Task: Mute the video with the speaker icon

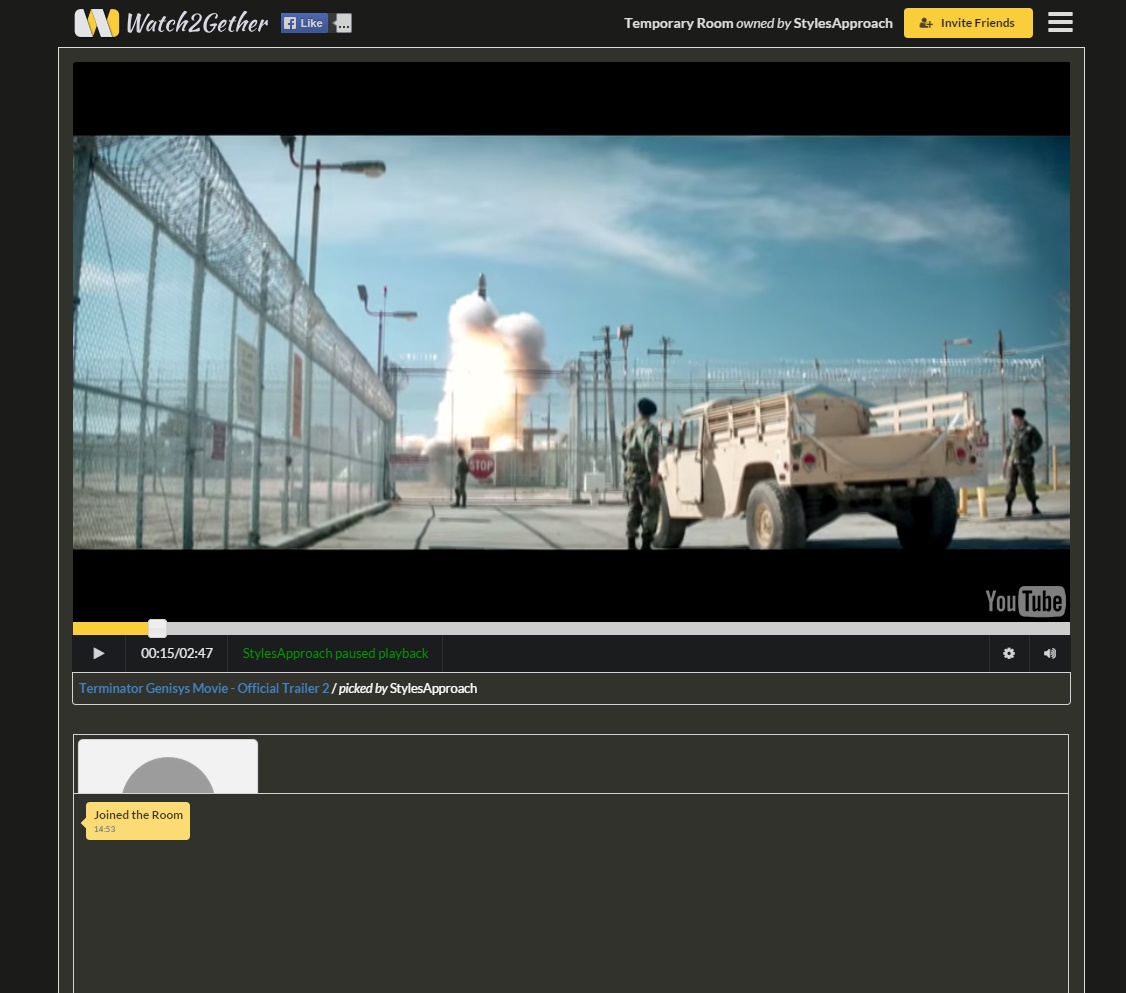Action: [1049, 653]
